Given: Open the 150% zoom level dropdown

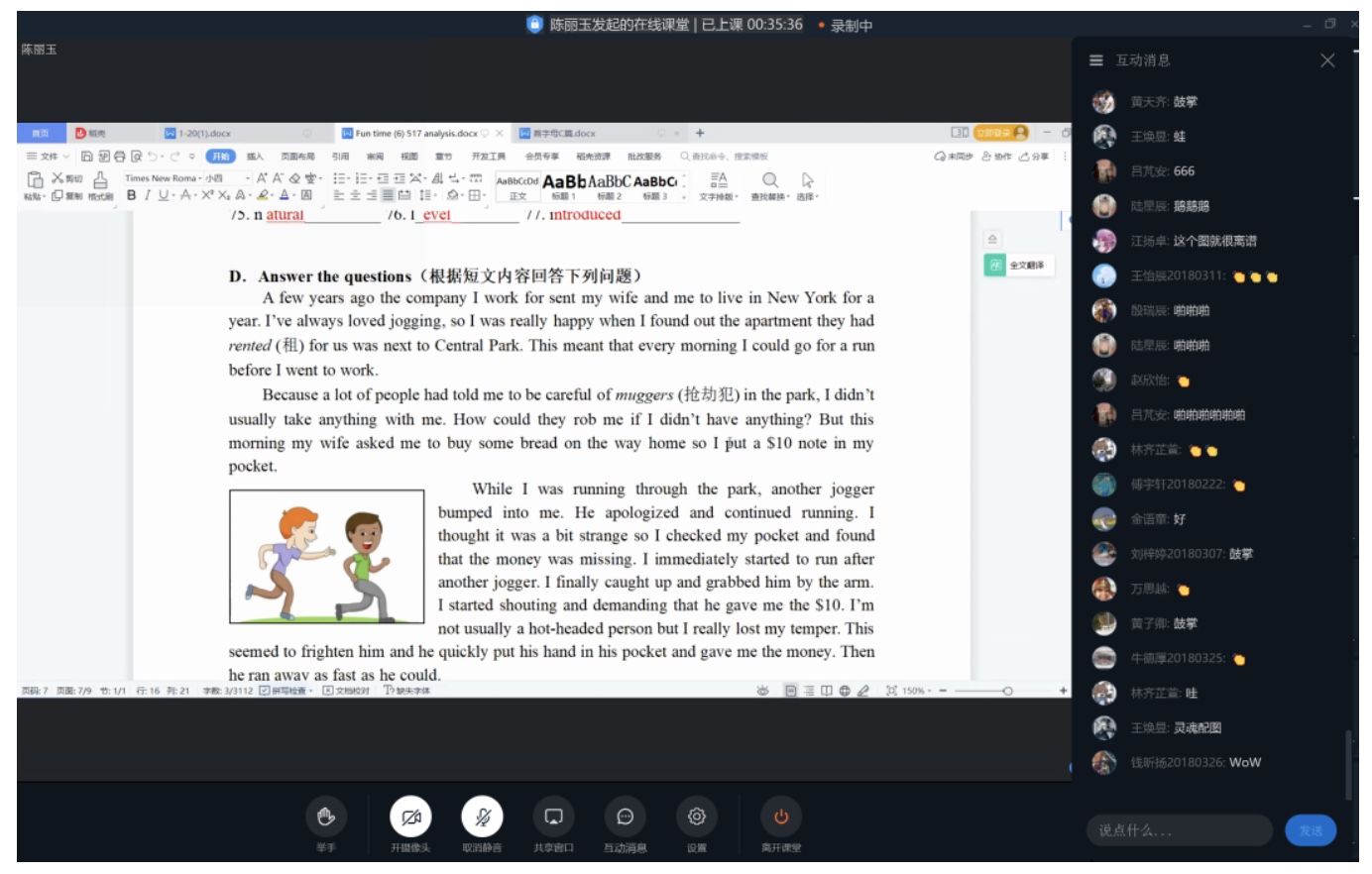Looking at the screenshot, I should [x=916, y=691].
